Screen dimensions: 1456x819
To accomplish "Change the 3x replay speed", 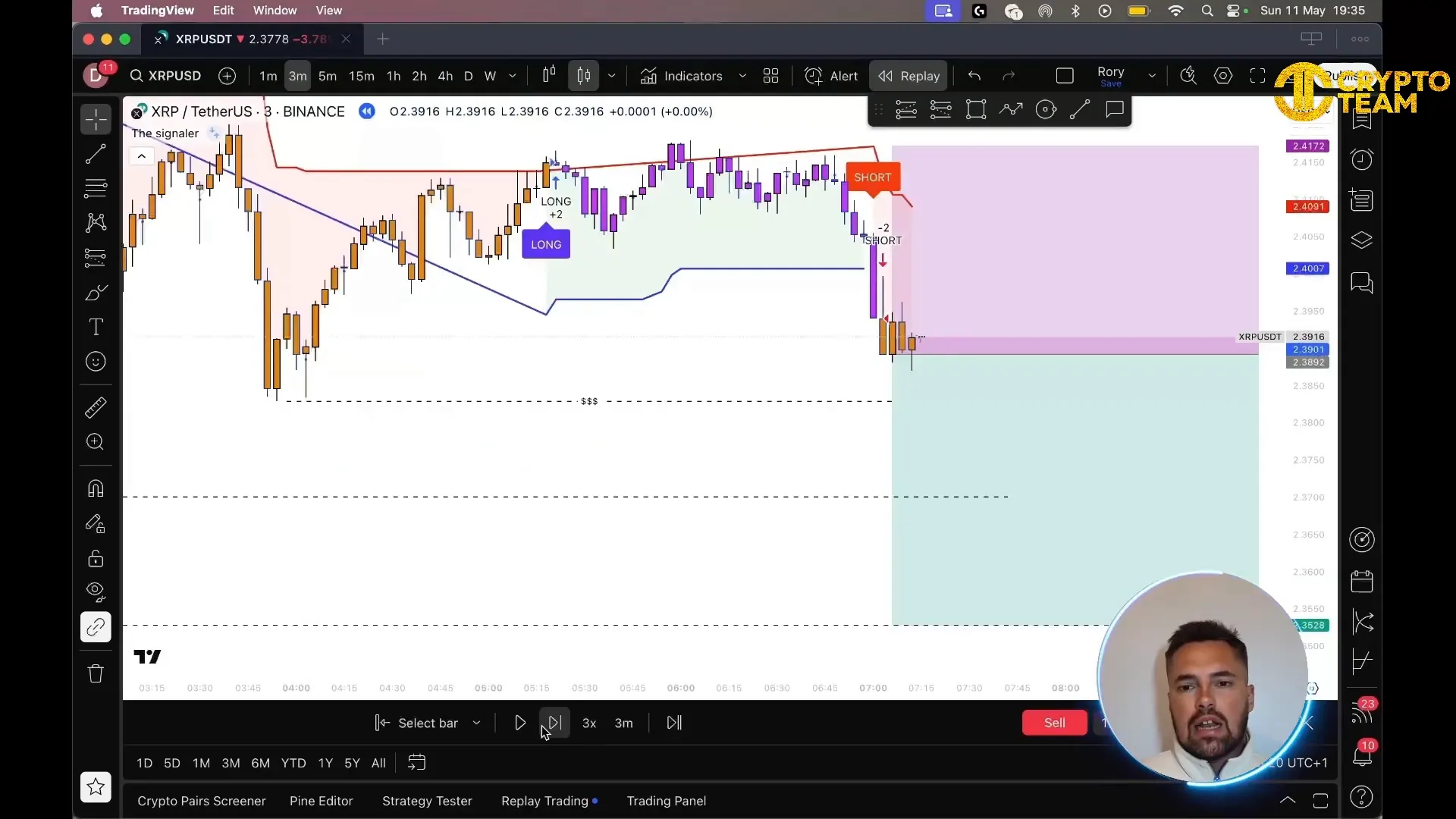I will click(589, 723).
